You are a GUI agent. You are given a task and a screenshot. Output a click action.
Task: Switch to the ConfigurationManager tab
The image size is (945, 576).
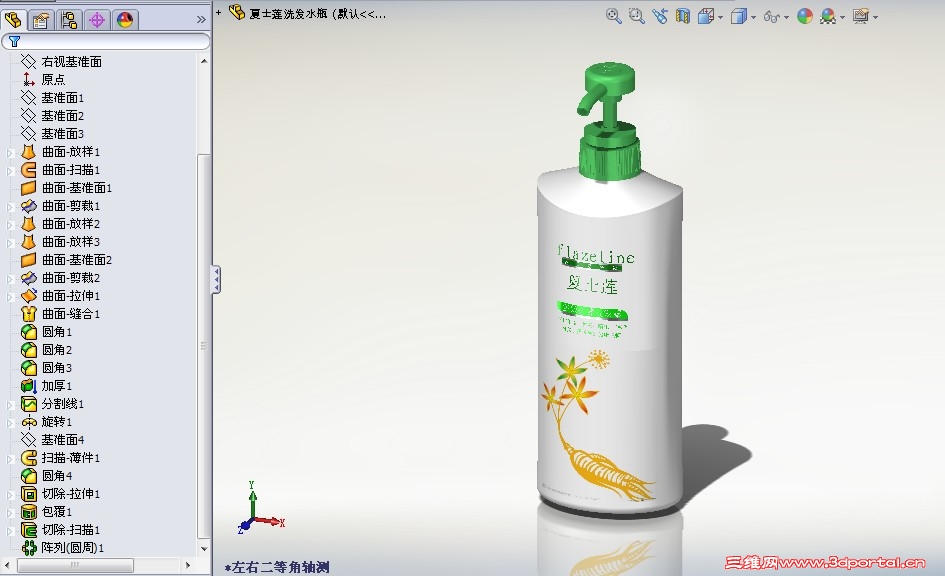click(x=69, y=20)
